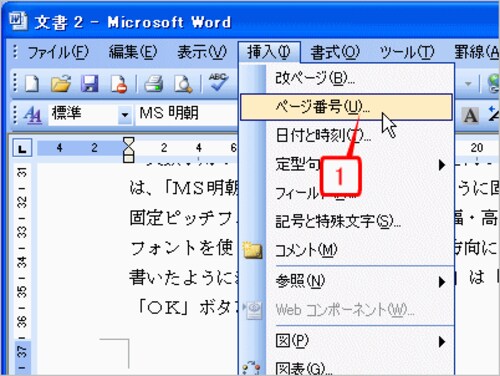The width and height of the screenshot is (500, 376).
Task: Select ページ番号(U)... menu entry
Action: pos(347,107)
